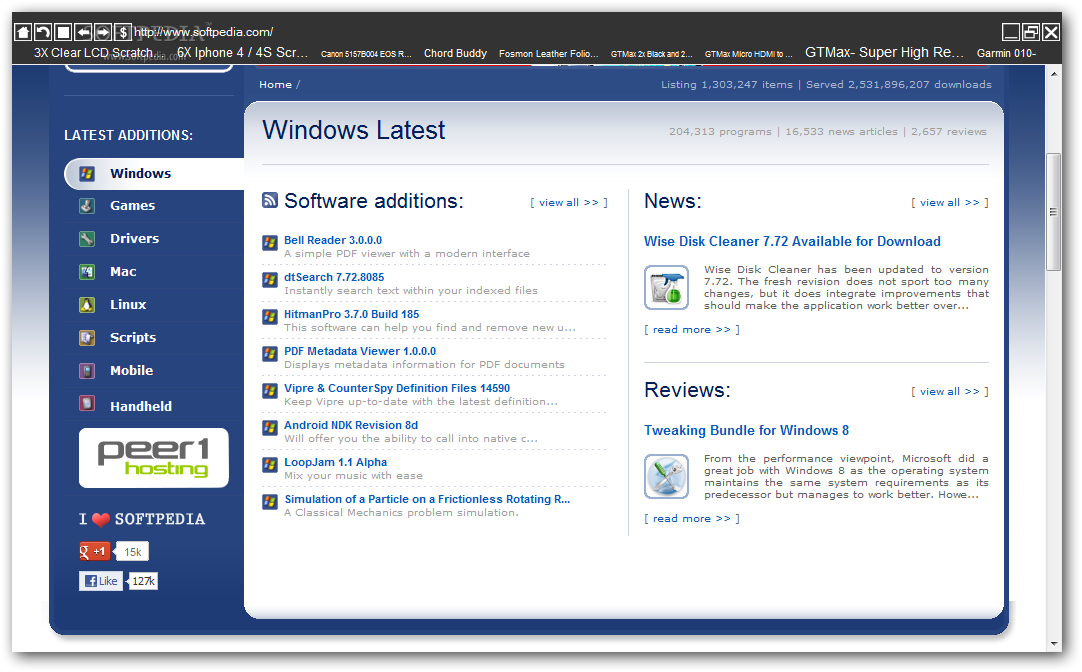This screenshot has height=672, width=1082.
Task: Click the Mac sidebar icon
Action: pyautogui.click(x=86, y=272)
